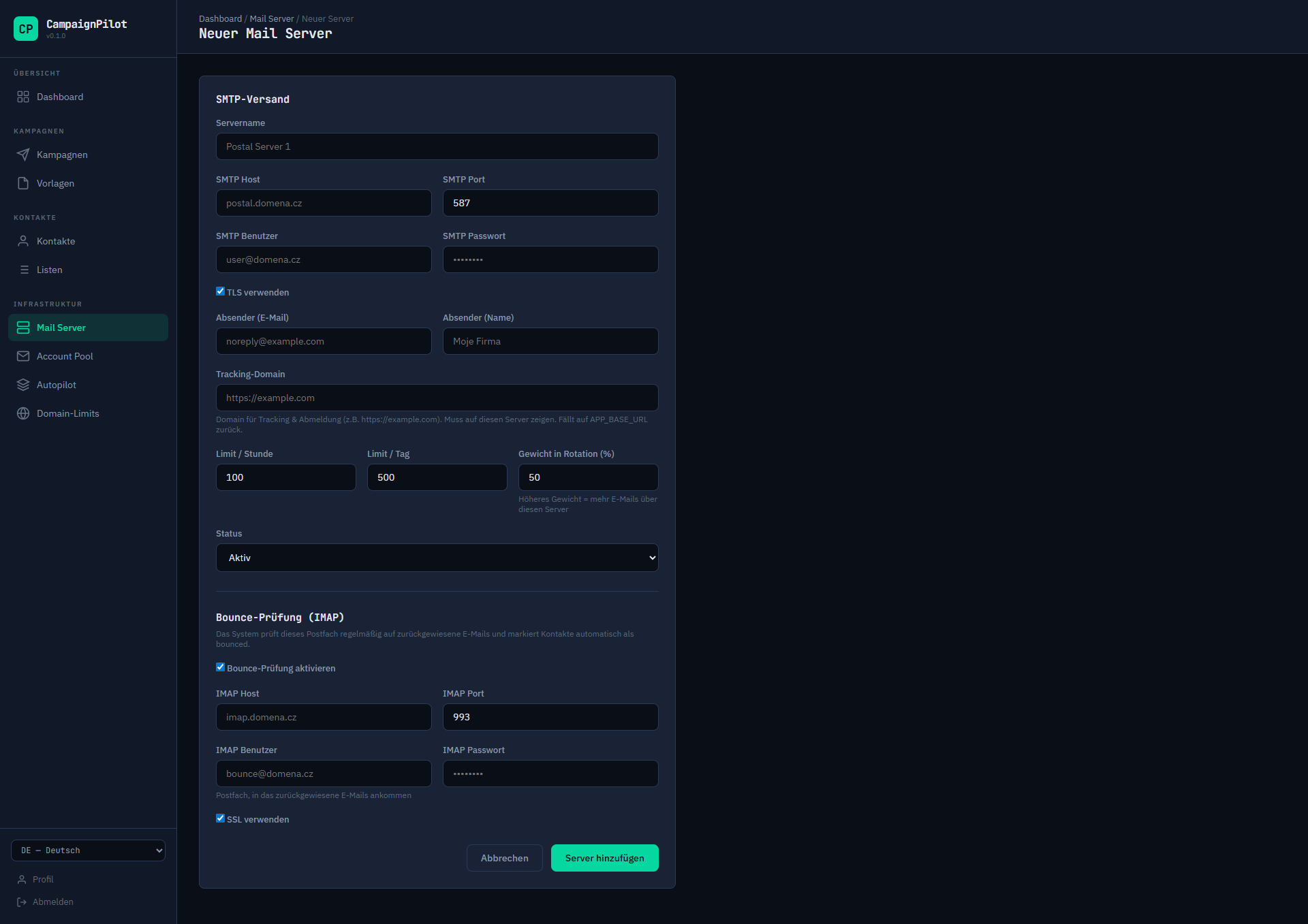Click the Dashboard breadcrumb link
Image resolution: width=1308 pixels, height=924 pixels.
220,18
